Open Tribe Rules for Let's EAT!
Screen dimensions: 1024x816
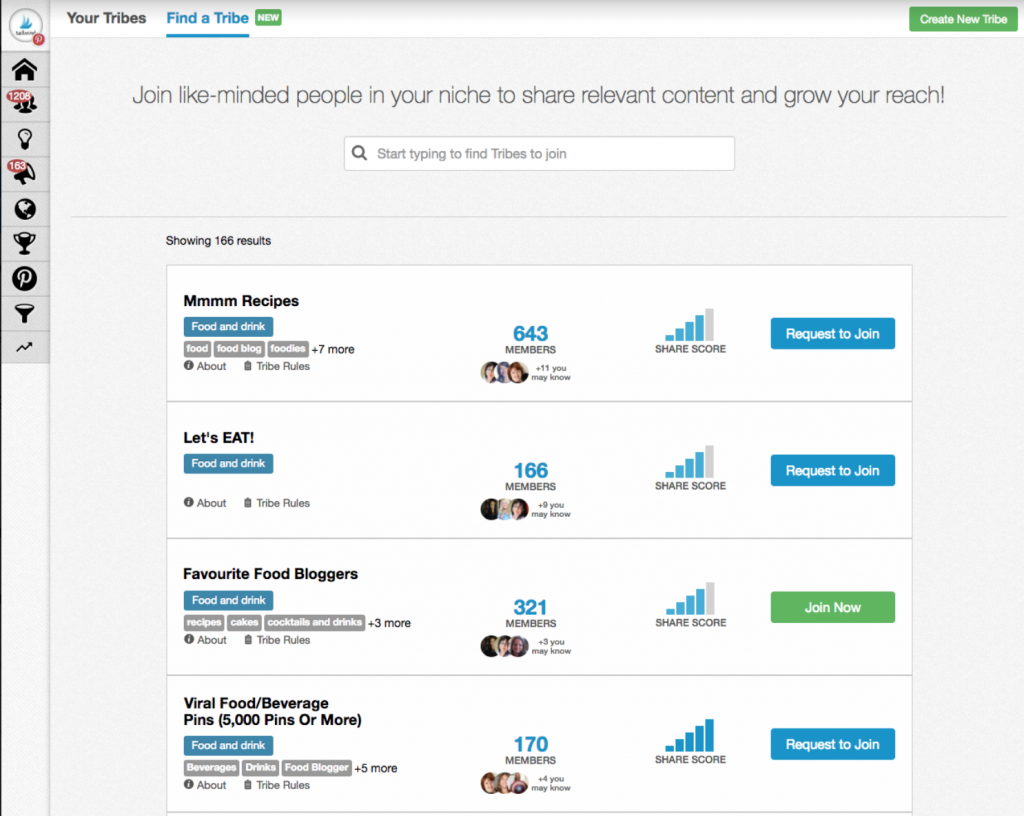pyautogui.click(x=277, y=503)
